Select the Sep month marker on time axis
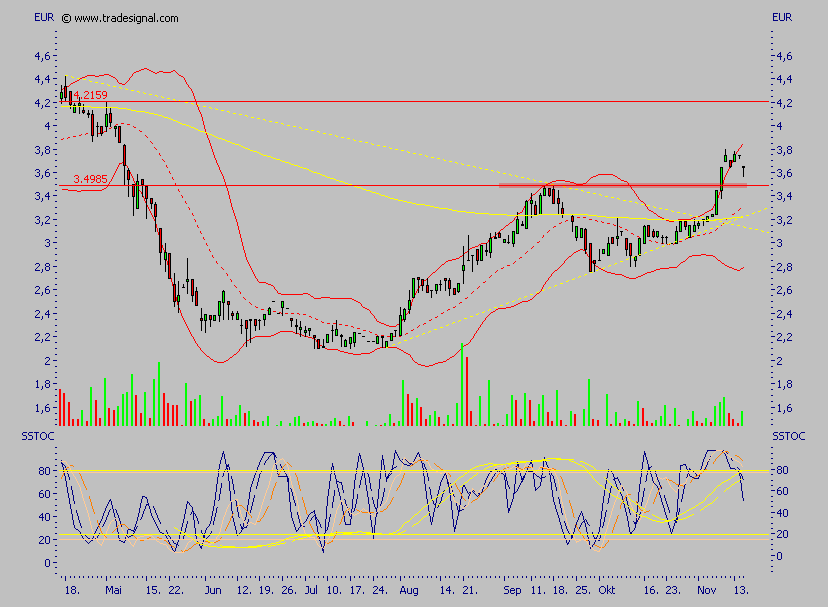The height and width of the screenshot is (607, 828). tap(513, 592)
